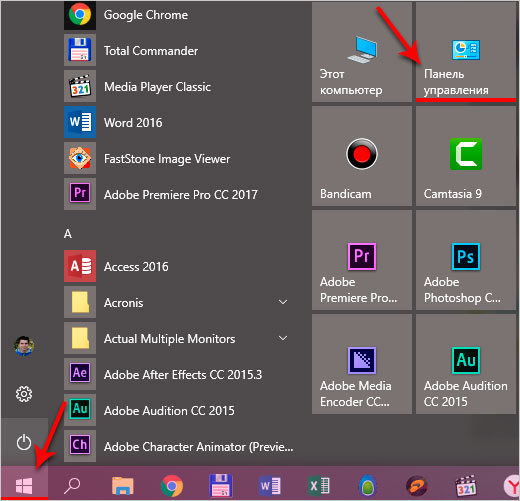The height and width of the screenshot is (501, 520).
Task: Click the letter A section header
Action: (68, 234)
